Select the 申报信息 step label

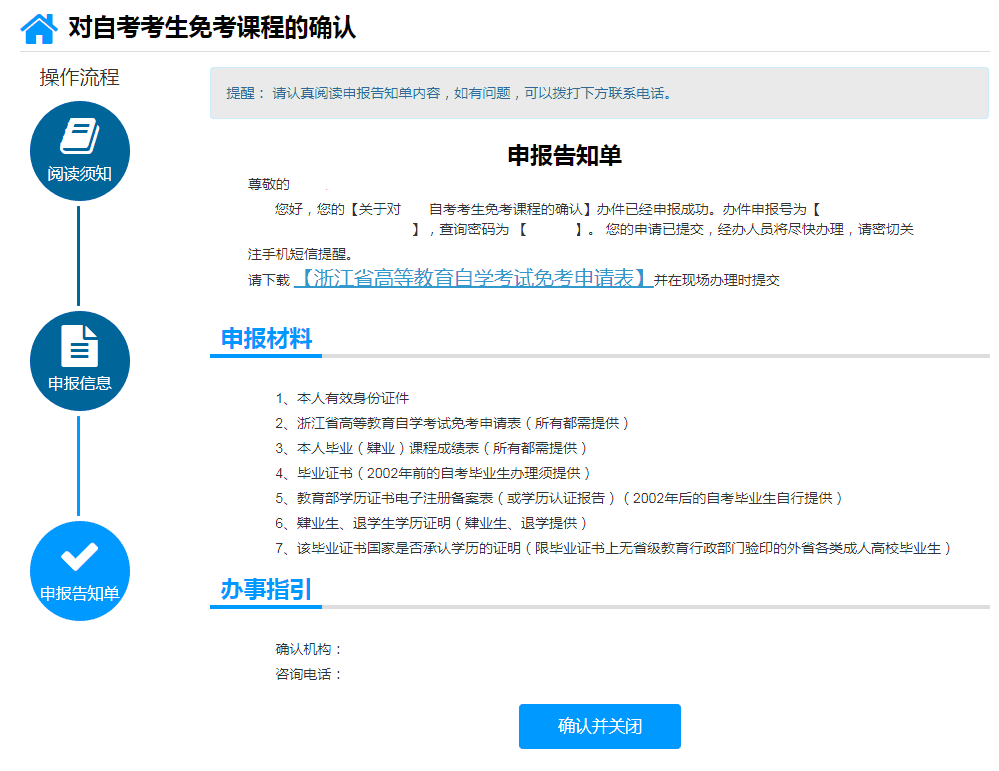point(80,383)
